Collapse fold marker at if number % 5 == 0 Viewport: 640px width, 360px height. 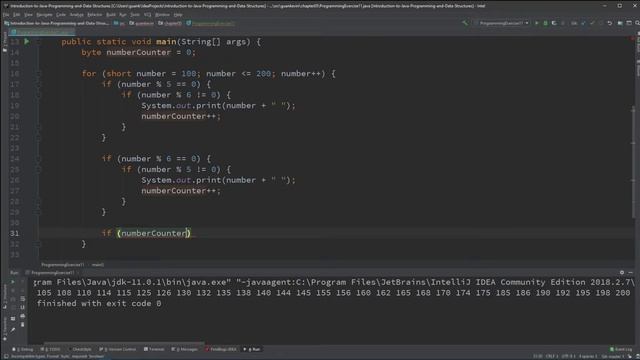[38, 84]
